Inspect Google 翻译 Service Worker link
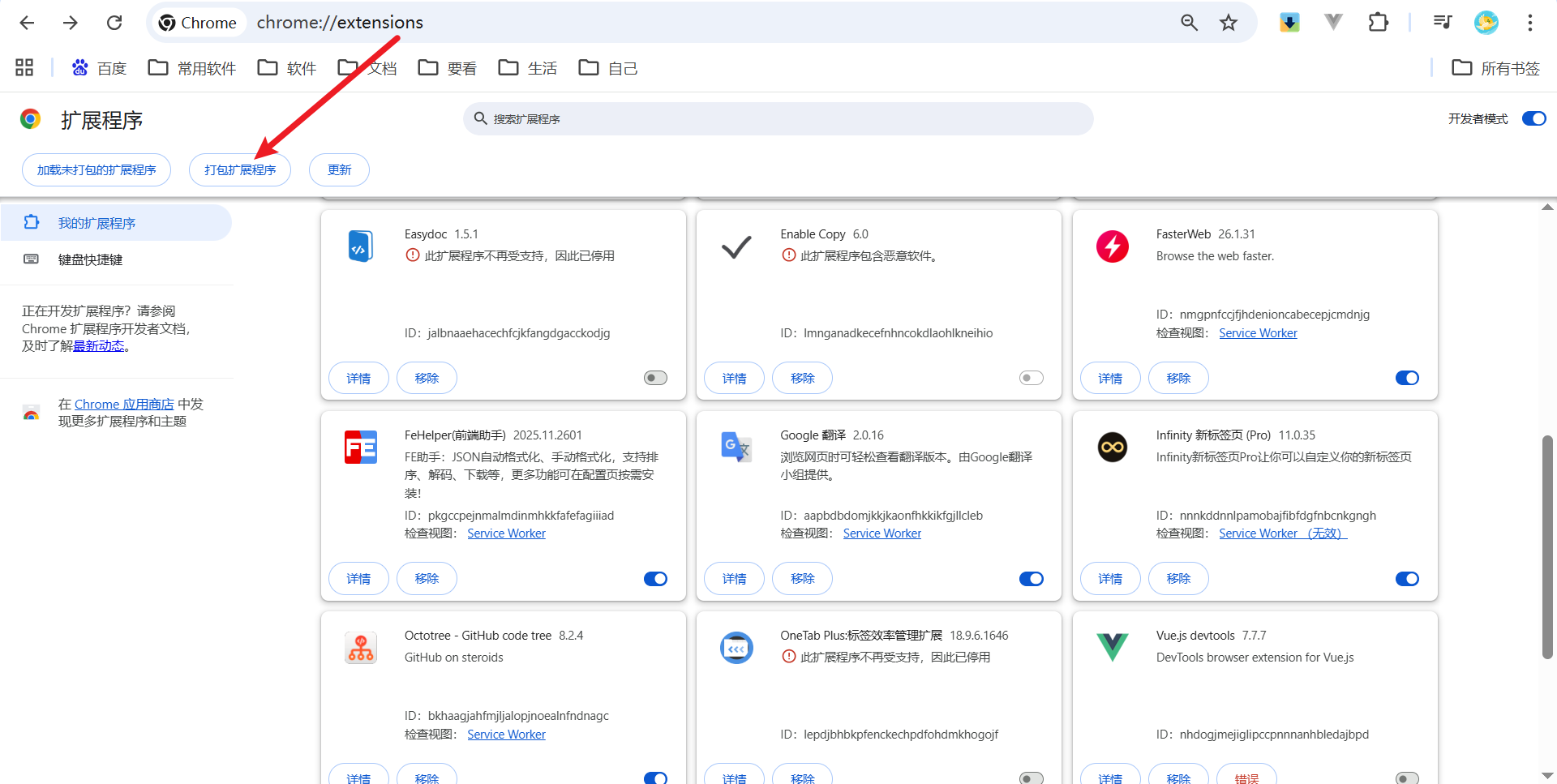Screen dimensions: 1557x784 pos(882,533)
